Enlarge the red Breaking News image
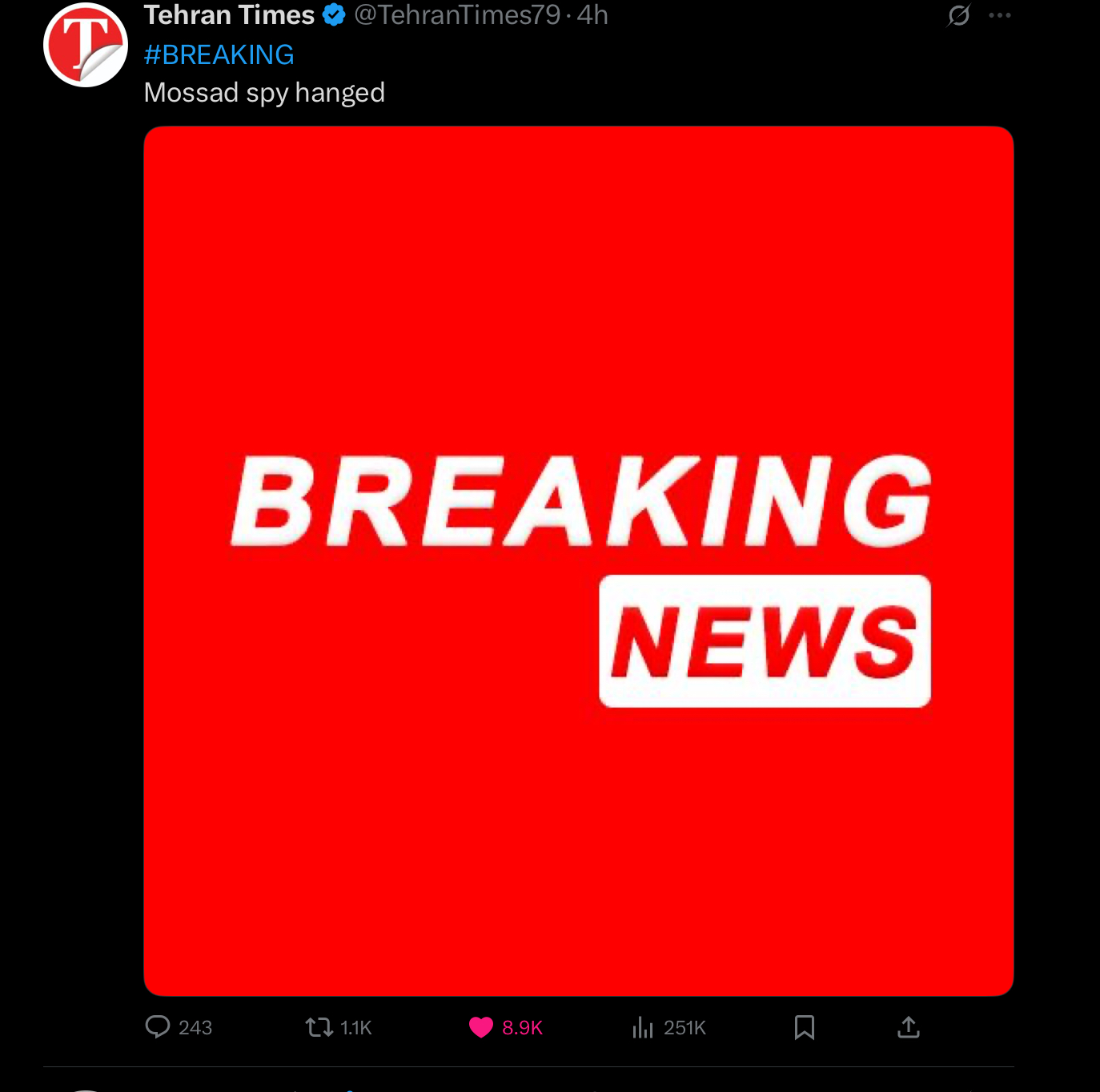This screenshot has width=1100, height=1092. (x=579, y=561)
